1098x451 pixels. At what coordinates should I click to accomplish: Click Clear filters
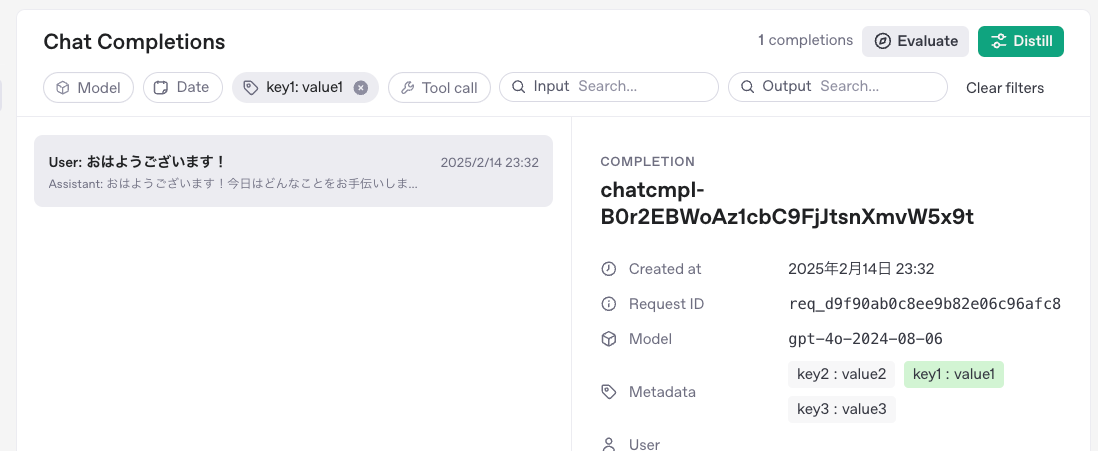[x=1005, y=88]
